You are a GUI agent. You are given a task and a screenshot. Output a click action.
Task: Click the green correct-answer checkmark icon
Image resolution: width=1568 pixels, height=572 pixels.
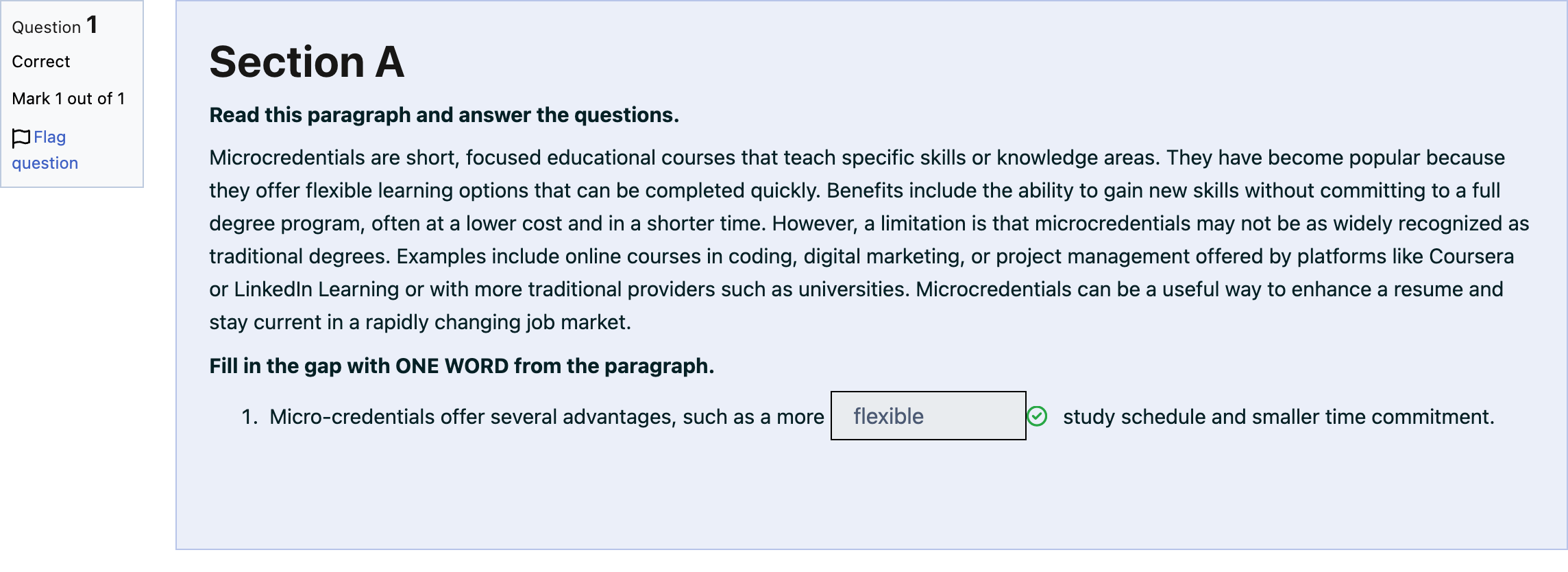1037,416
